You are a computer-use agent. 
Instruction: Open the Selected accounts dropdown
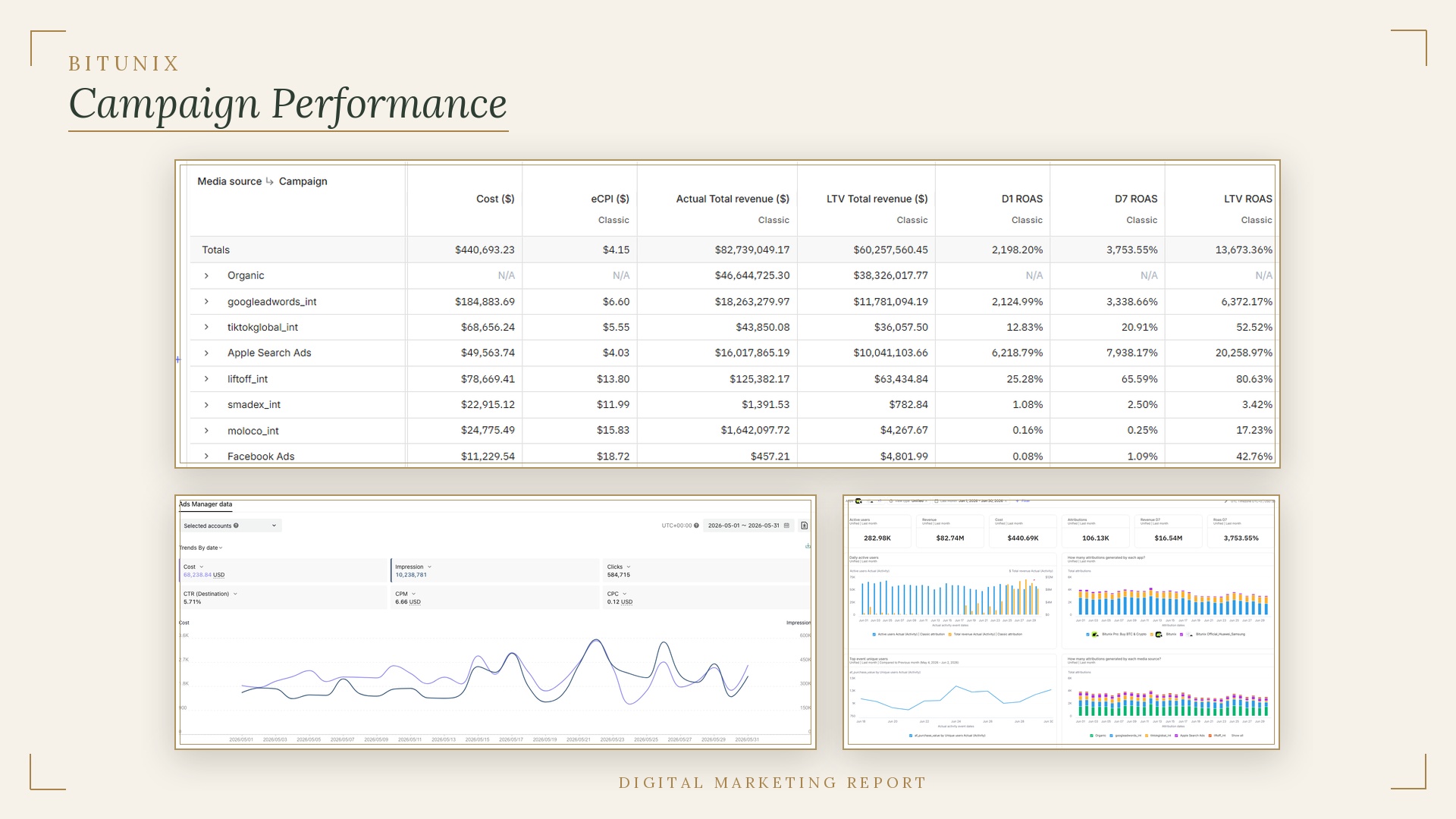pyautogui.click(x=231, y=526)
